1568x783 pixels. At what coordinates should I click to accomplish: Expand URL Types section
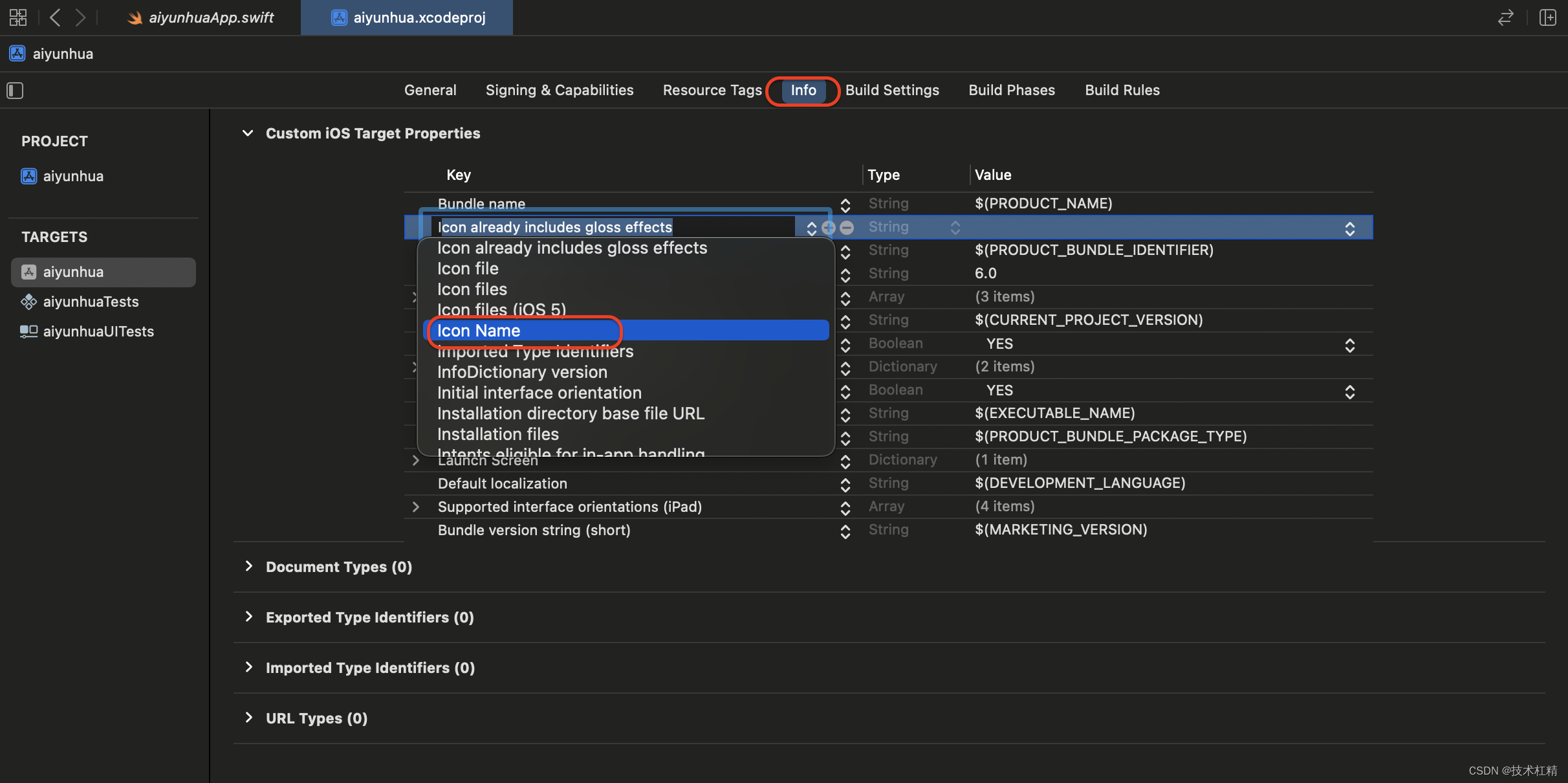[x=249, y=718]
